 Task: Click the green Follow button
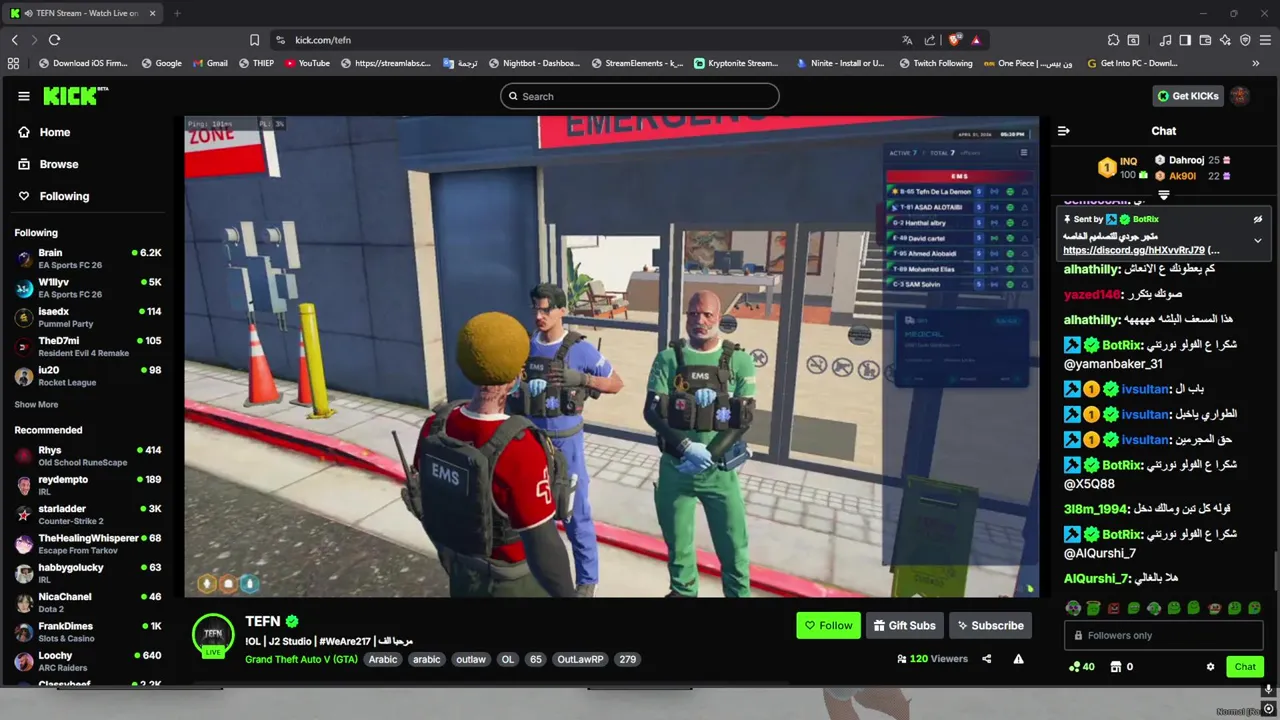coord(828,626)
